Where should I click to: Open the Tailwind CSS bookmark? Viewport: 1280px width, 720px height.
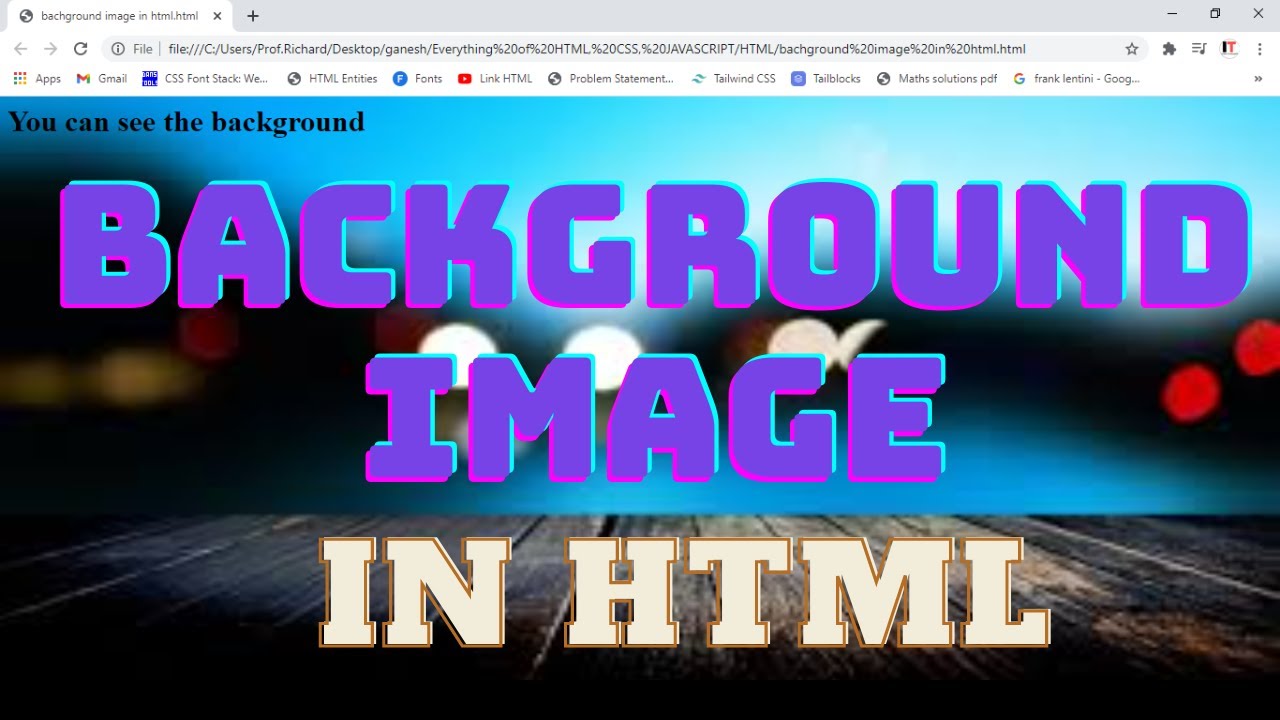coord(733,78)
